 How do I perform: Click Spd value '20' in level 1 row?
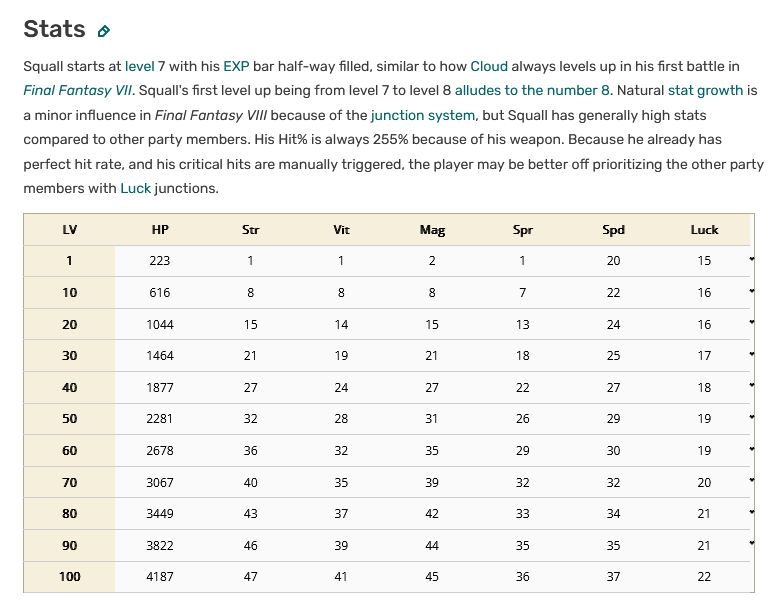click(613, 261)
